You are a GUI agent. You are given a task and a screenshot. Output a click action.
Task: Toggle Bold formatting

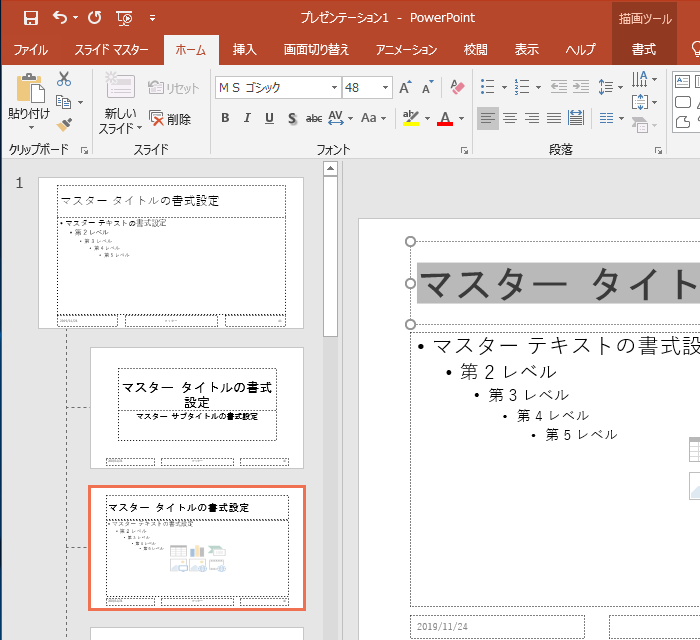[225, 118]
